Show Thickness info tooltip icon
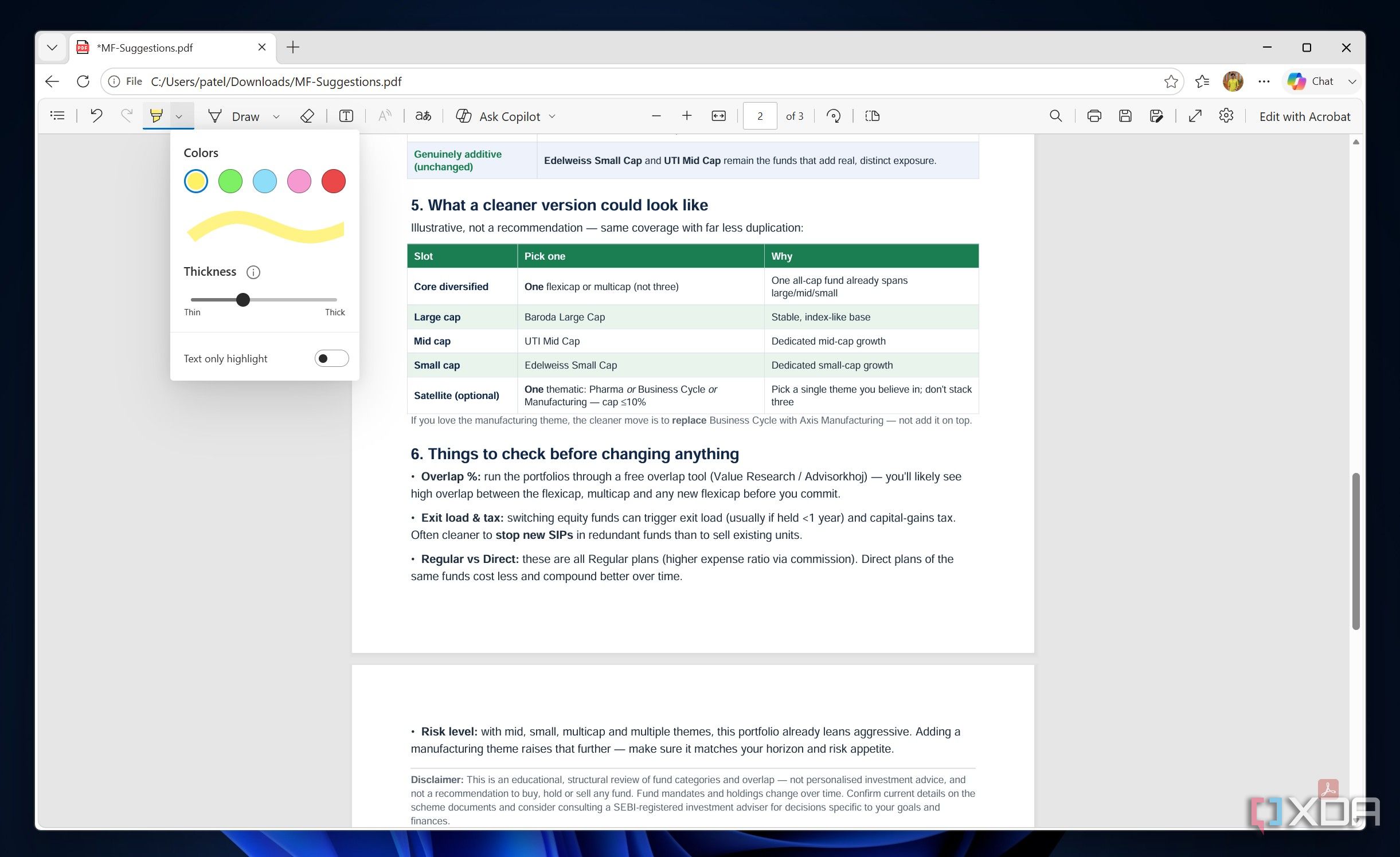This screenshot has width=1400, height=857. click(253, 272)
